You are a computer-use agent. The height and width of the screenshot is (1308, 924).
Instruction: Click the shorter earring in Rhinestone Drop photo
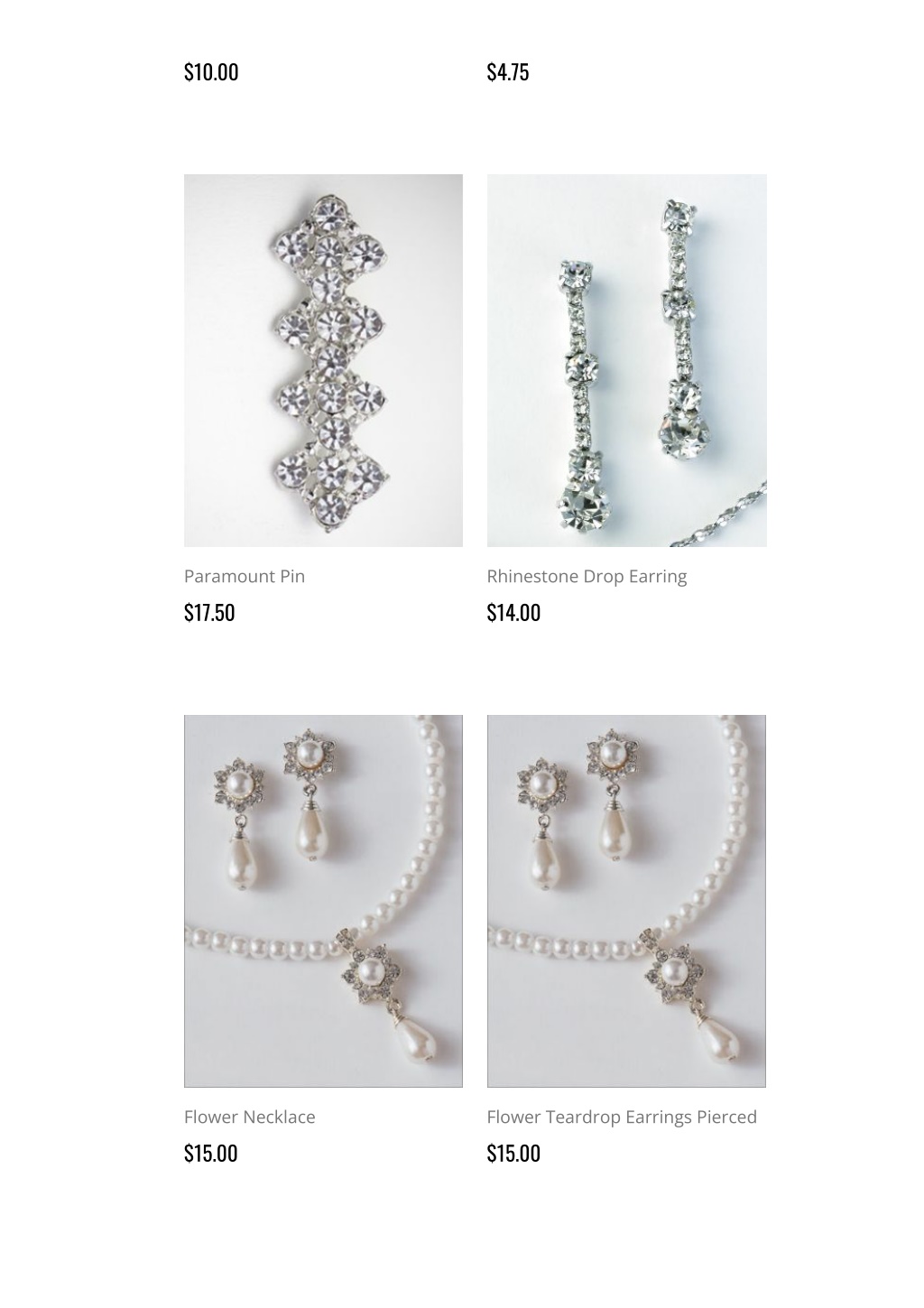click(x=682, y=329)
